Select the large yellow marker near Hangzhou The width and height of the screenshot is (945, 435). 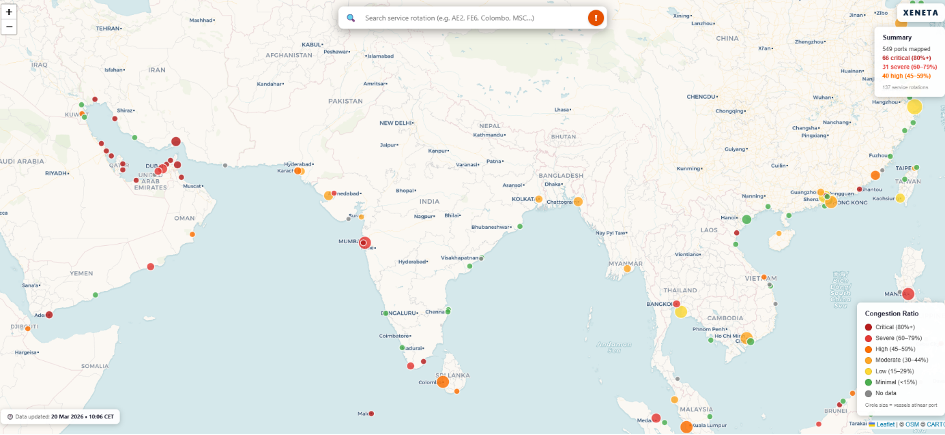click(914, 107)
